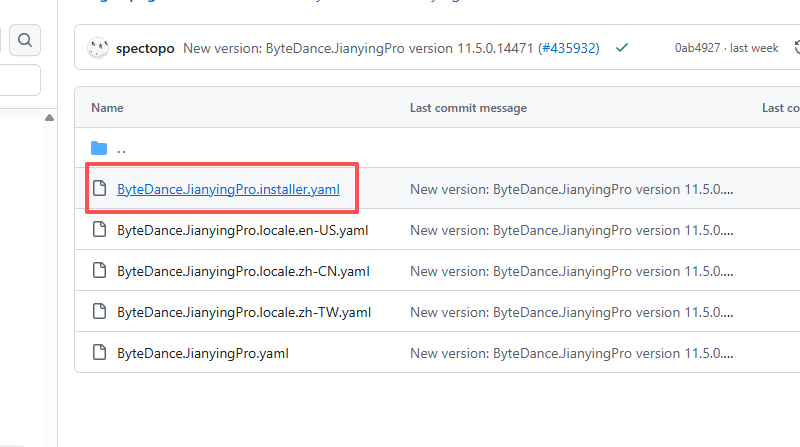Click file icon beside installer.yaml
The height and width of the screenshot is (447, 800).
(99, 188)
